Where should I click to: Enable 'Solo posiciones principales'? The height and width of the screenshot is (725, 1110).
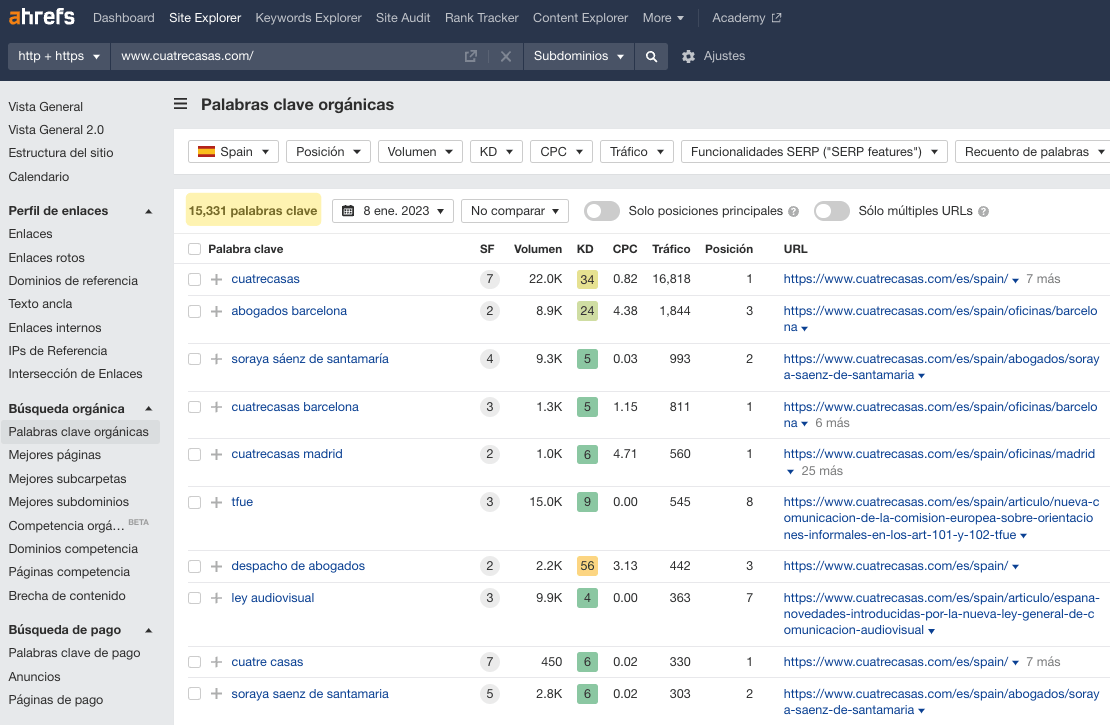click(x=602, y=211)
